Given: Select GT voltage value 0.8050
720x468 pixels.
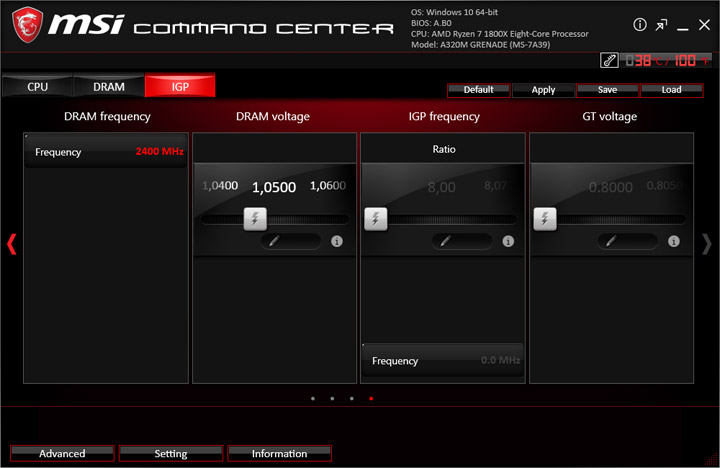Looking at the screenshot, I should click(664, 186).
